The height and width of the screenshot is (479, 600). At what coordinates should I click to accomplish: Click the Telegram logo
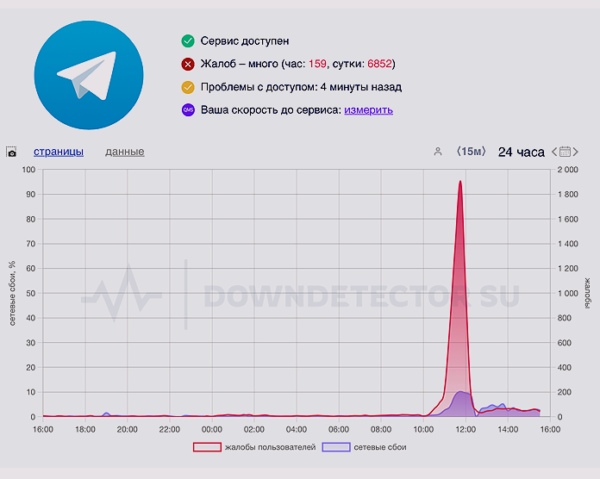pos(89,75)
